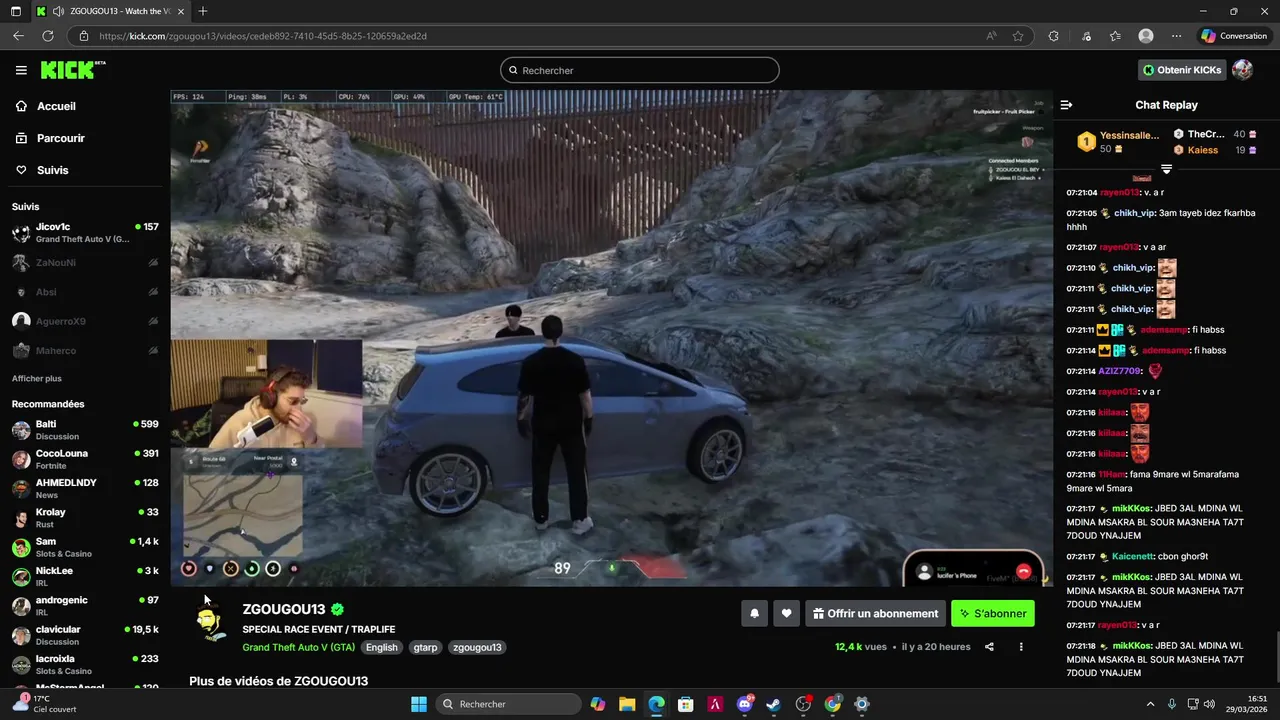The image size is (1280, 720).
Task: Open volume control in system tray
Action: 1209,704
